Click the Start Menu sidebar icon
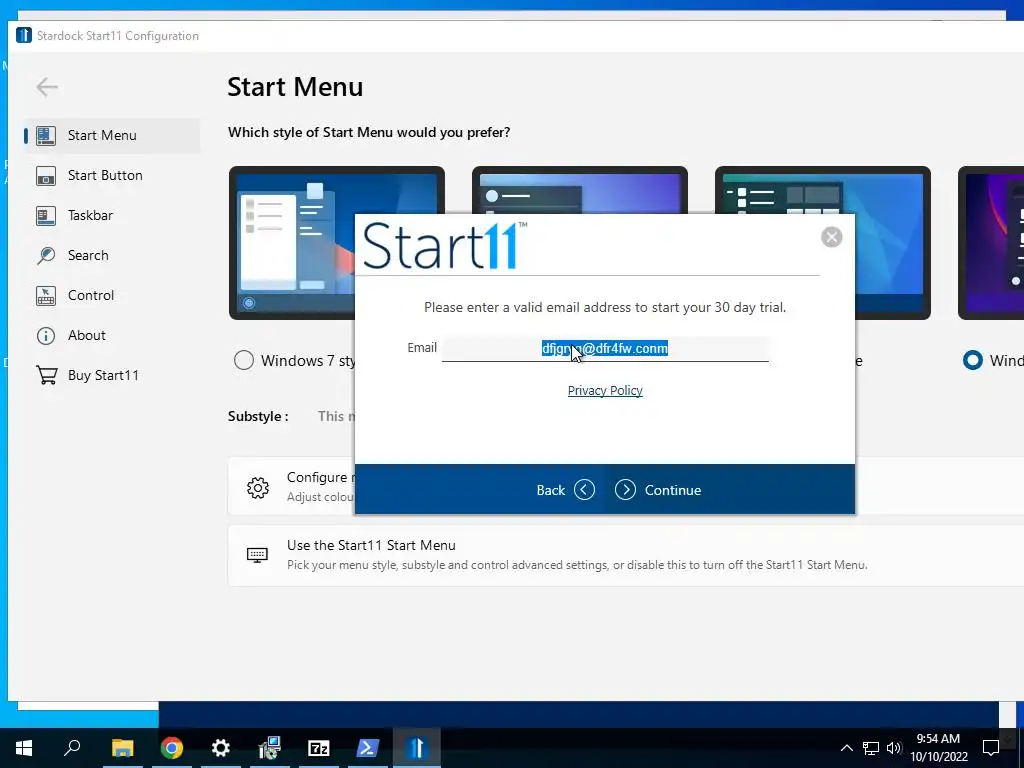The width and height of the screenshot is (1024, 768). [46, 136]
